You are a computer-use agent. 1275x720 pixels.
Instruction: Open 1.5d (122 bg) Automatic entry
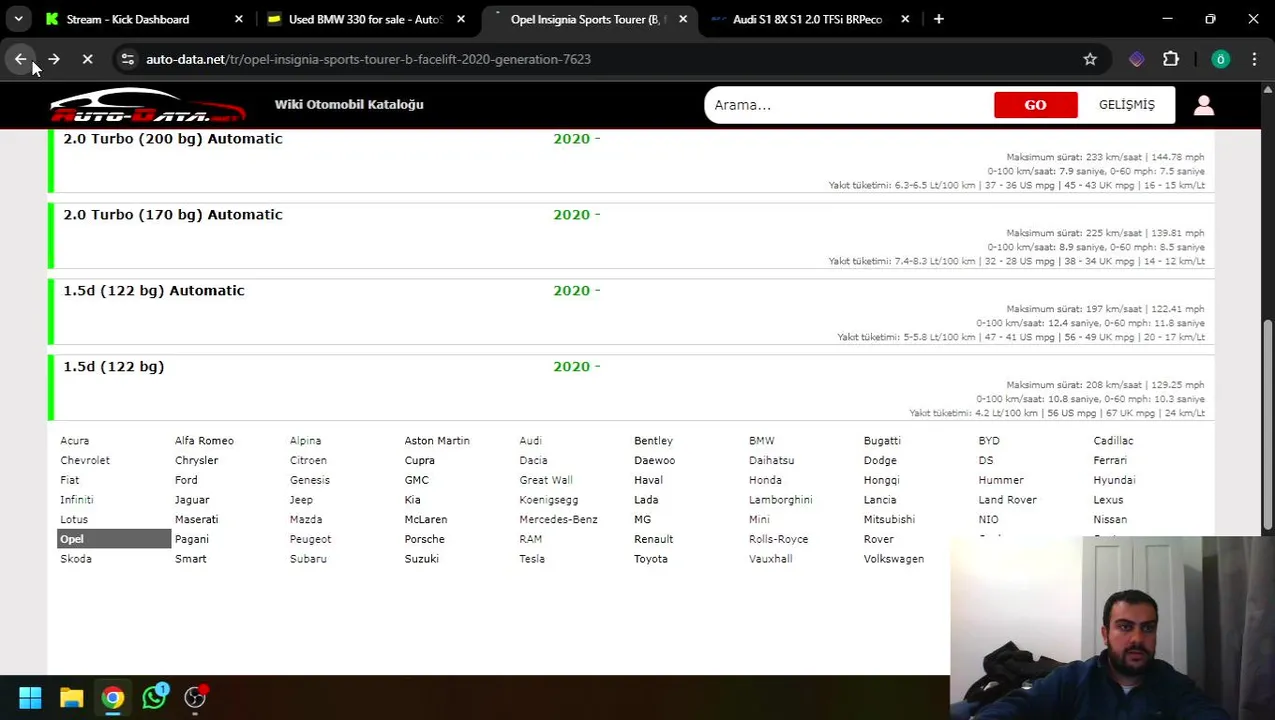(x=154, y=291)
